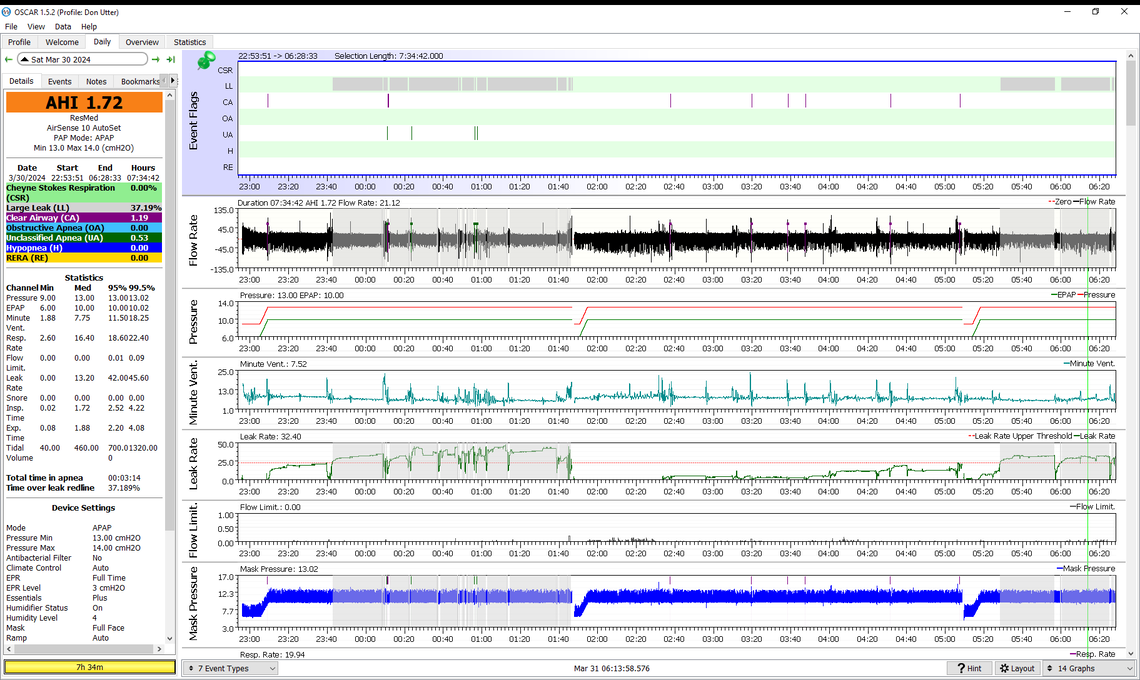Click the Mar 31 06:13:58.576 status text
Screen dimensions: 1140x680
pyautogui.click(x=611, y=668)
